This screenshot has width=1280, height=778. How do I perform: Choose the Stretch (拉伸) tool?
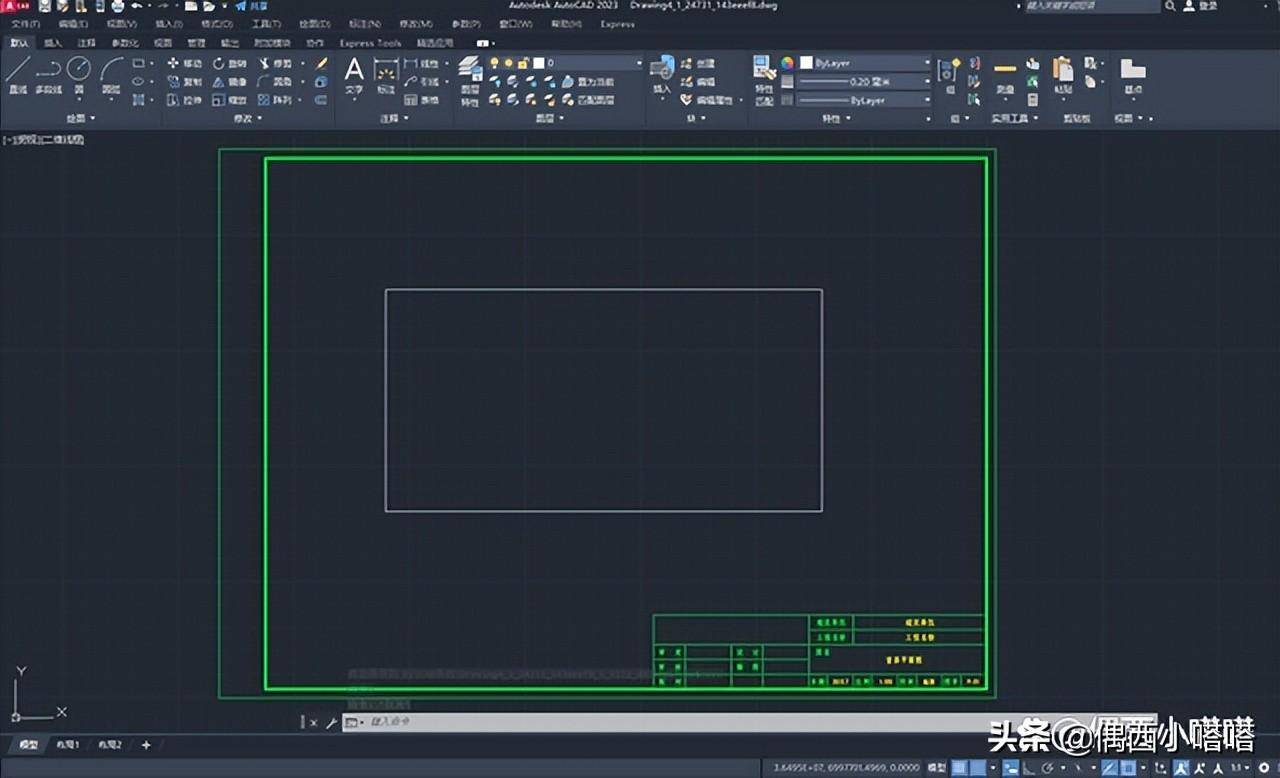coord(185,100)
